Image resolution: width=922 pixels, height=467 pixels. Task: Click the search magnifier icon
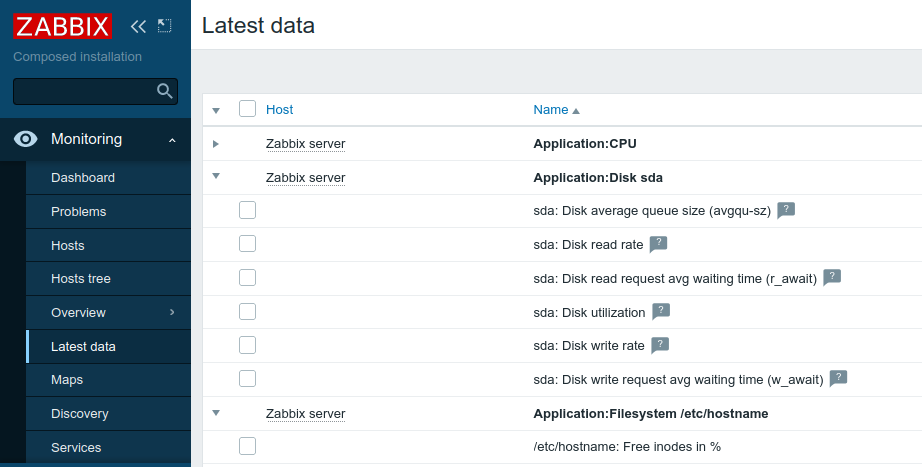(165, 92)
